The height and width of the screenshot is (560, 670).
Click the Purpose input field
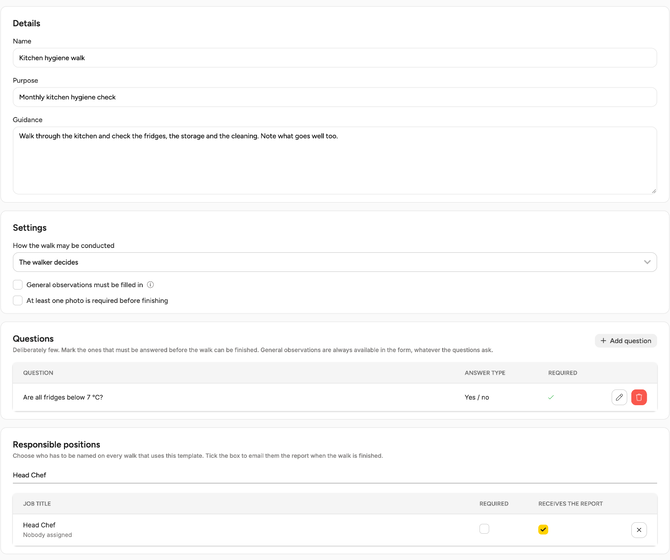pos(335,97)
